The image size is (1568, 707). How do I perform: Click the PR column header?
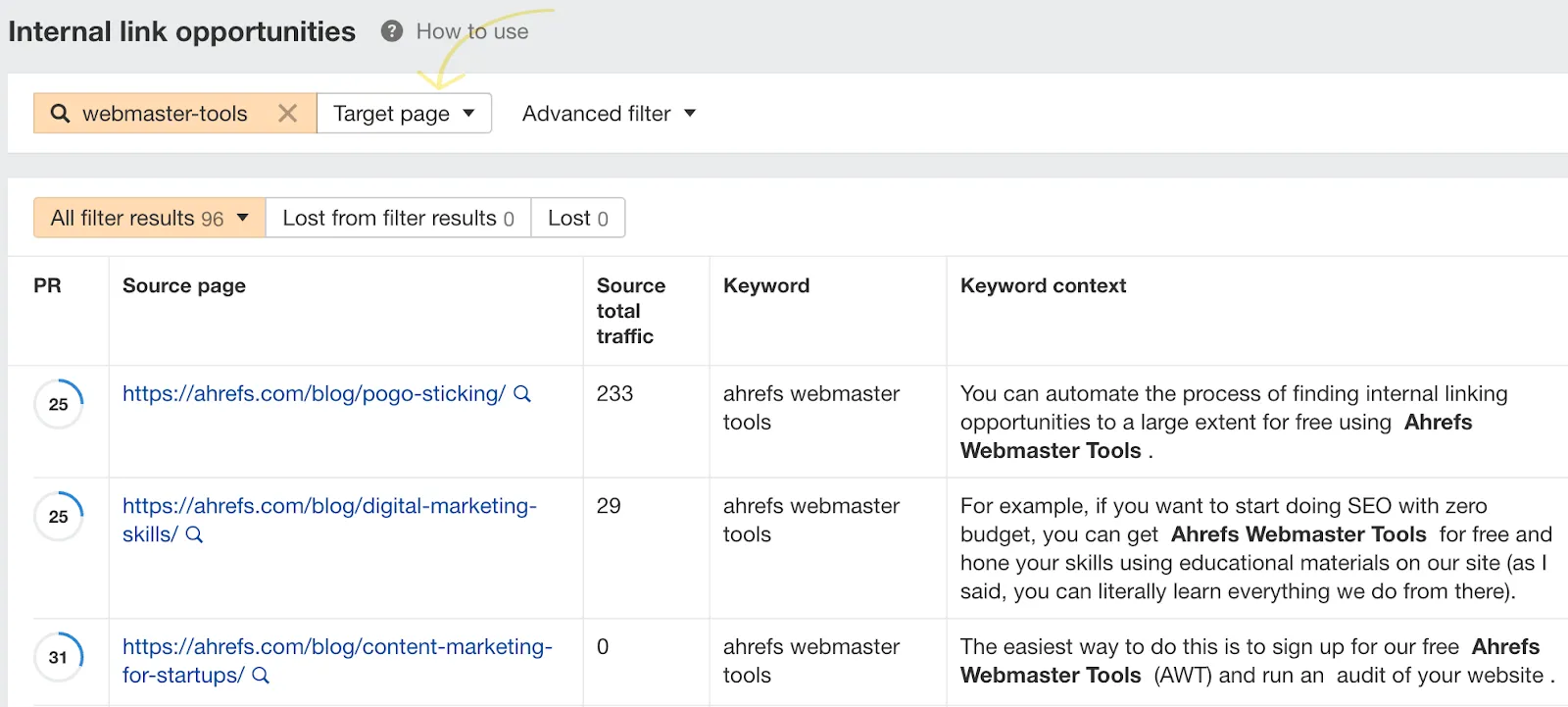[47, 285]
